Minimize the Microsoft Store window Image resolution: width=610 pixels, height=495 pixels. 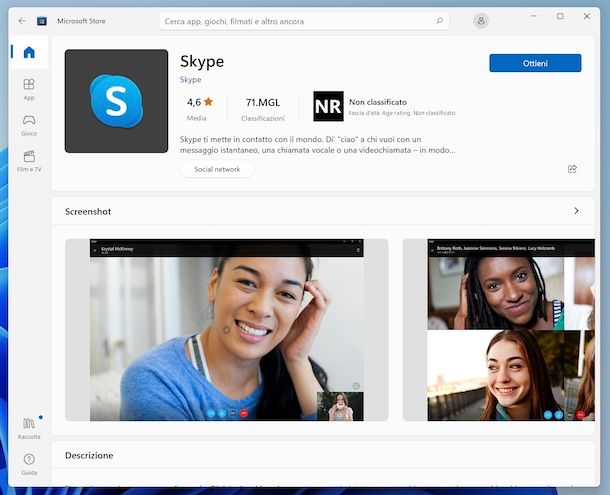534,16
